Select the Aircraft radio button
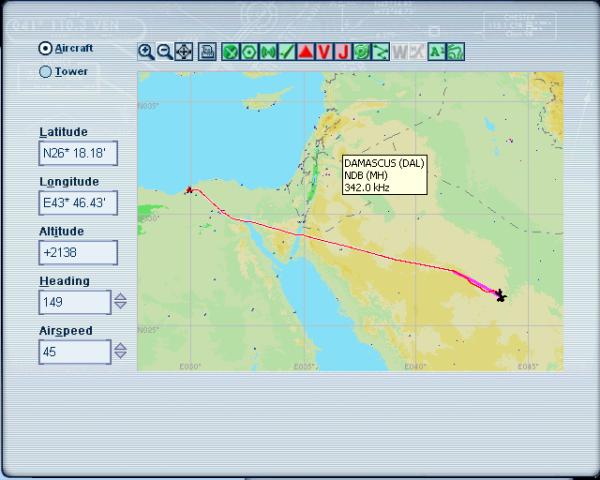This screenshot has width=600, height=480. coord(45,49)
